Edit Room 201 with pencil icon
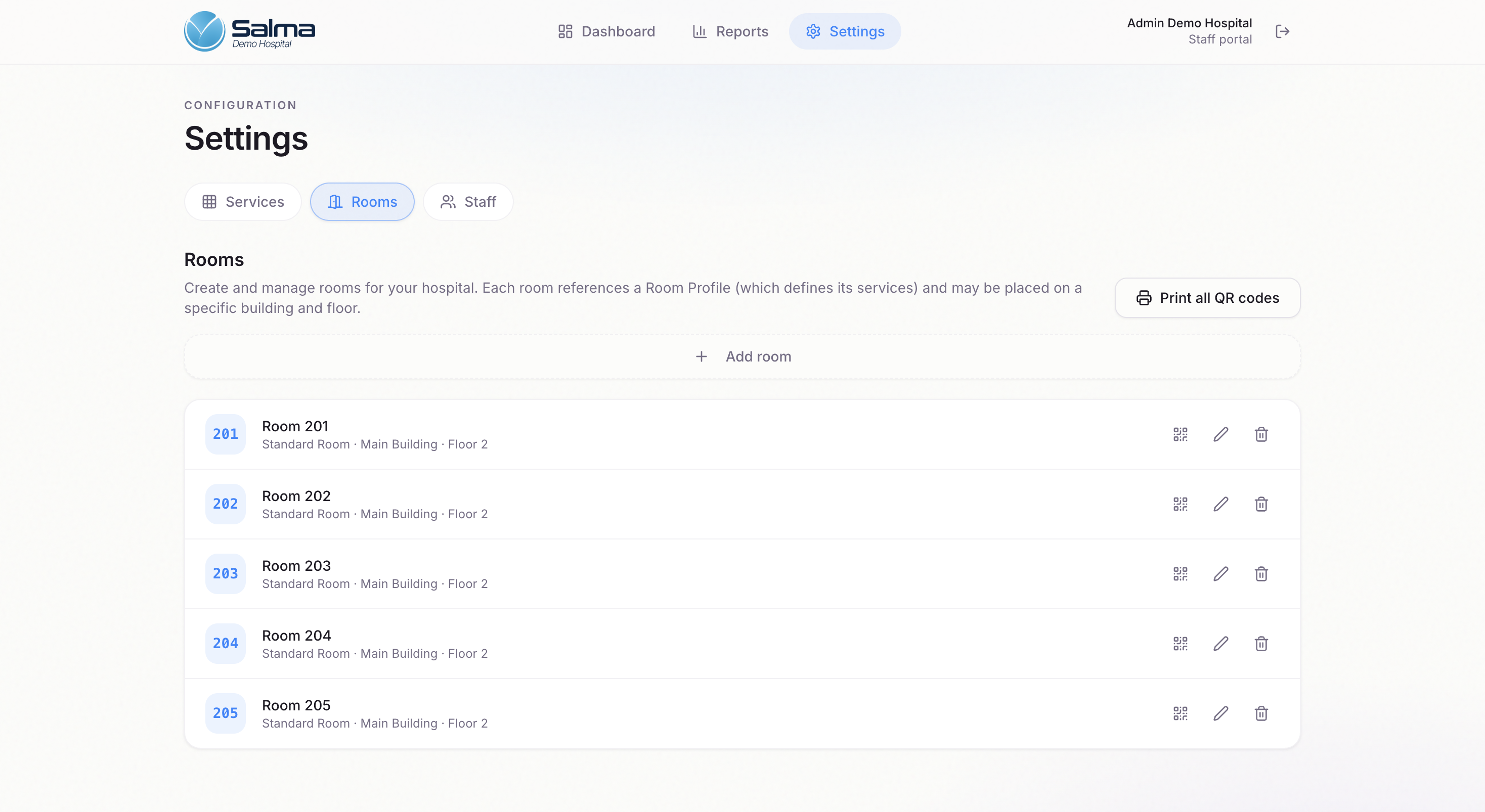Screen dimensions: 1485x812 (1220, 434)
